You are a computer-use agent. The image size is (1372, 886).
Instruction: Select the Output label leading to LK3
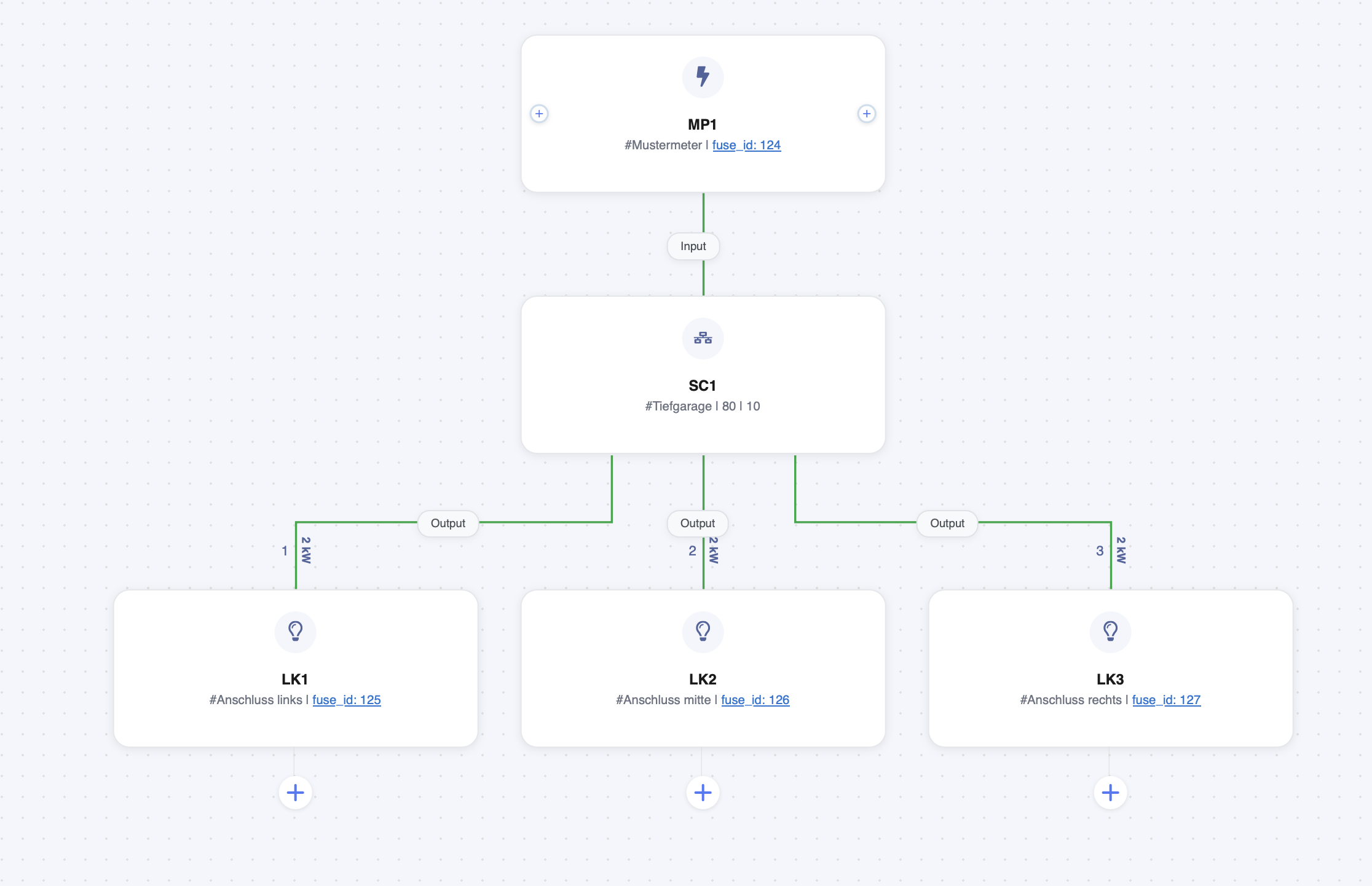click(x=947, y=523)
